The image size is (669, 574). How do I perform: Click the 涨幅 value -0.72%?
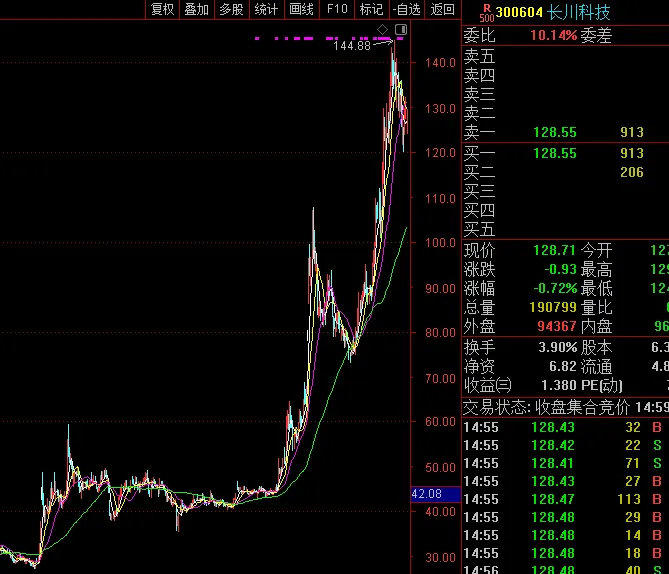click(555, 288)
